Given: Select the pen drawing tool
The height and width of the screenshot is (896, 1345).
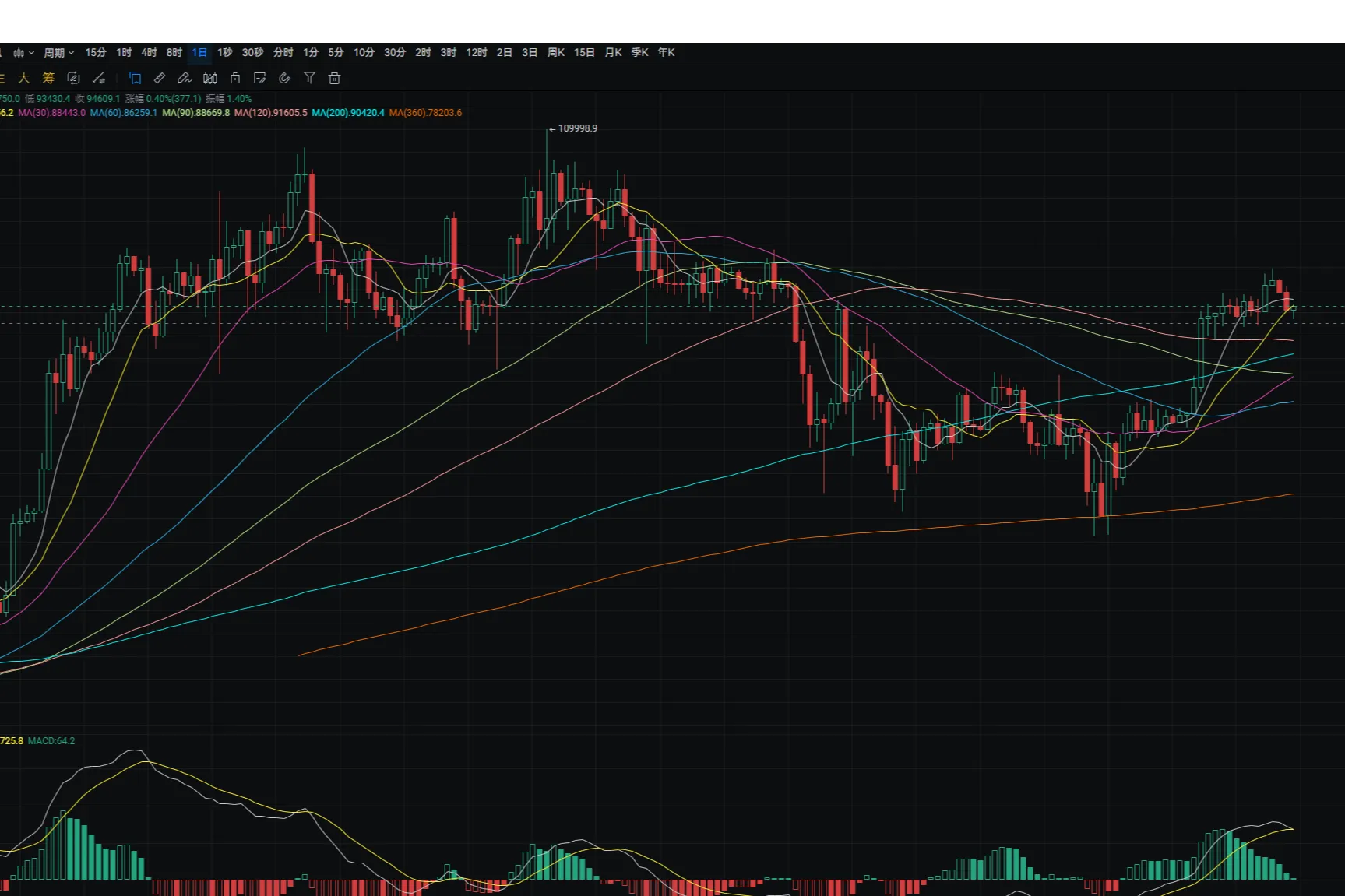Looking at the screenshot, I should pos(185,78).
